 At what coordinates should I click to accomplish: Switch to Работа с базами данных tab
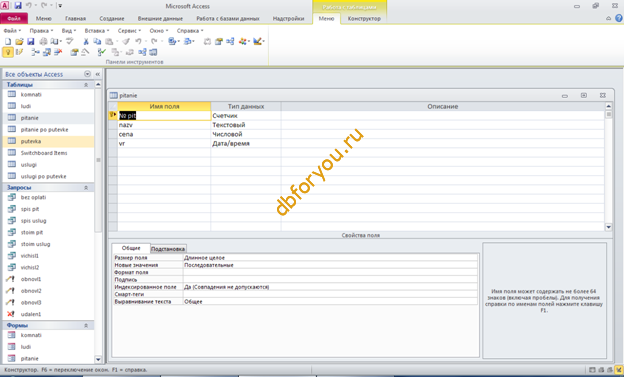tap(228, 18)
